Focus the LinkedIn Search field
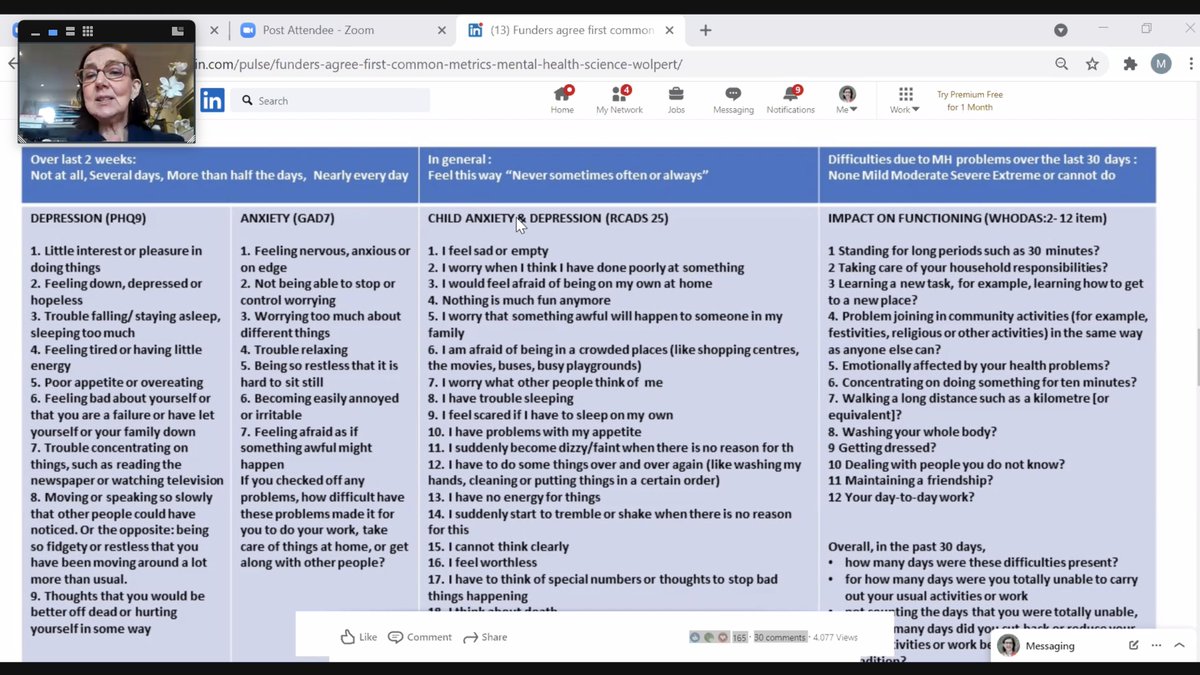The width and height of the screenshot is (1200, 675). (x=330, y=100)
